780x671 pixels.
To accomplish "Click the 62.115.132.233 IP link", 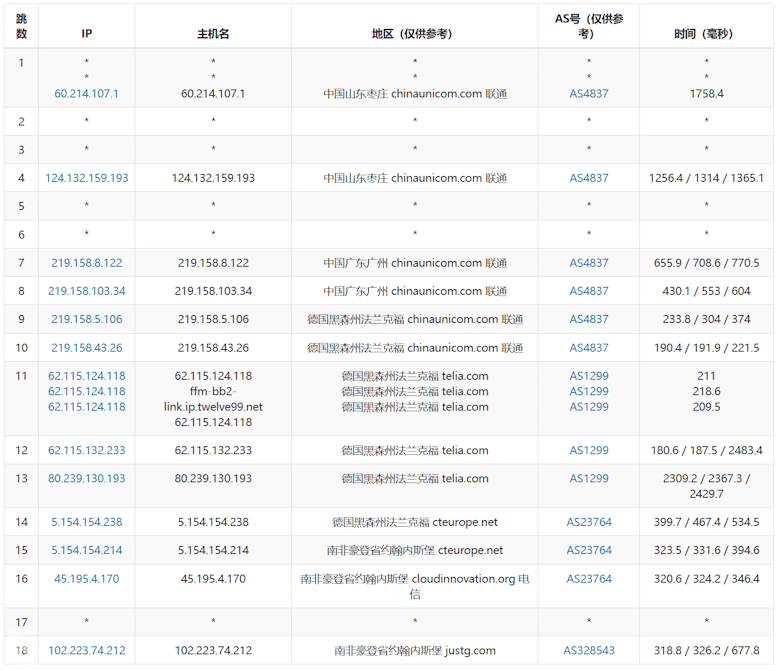I will [87, 450].
